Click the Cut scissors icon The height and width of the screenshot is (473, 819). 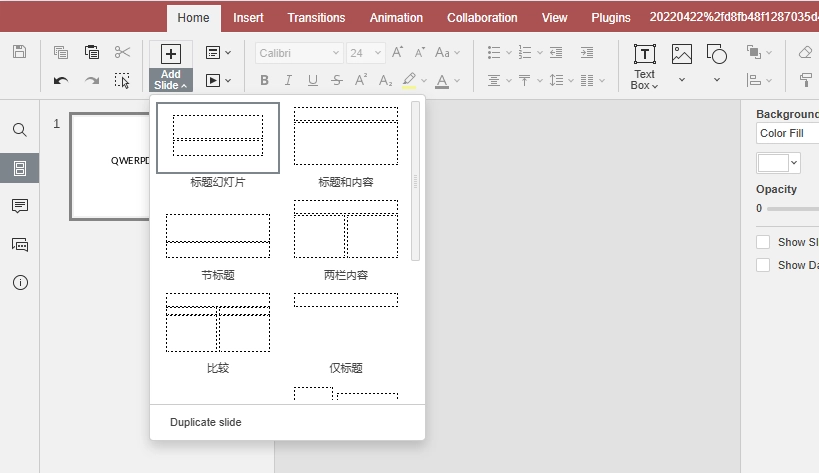(122, 52)
